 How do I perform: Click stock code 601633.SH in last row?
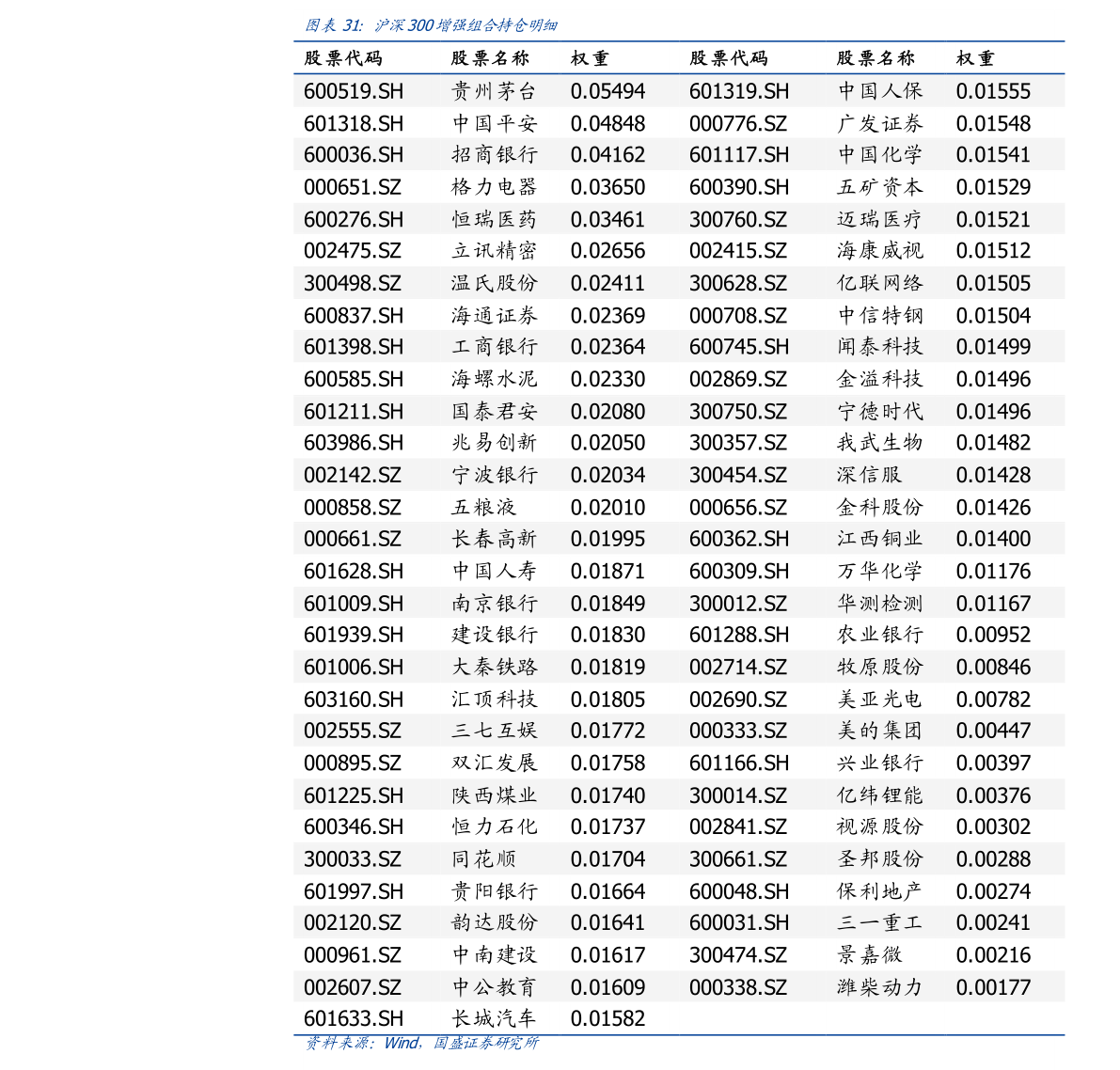tap(353, 1018)
